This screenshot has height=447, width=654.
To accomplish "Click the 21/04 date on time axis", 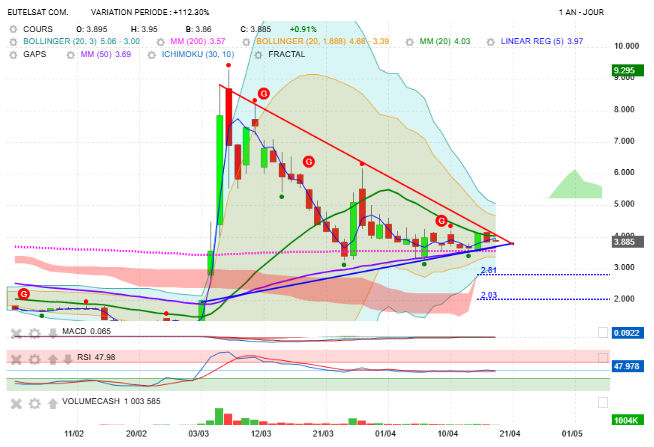I will [510, 434].
